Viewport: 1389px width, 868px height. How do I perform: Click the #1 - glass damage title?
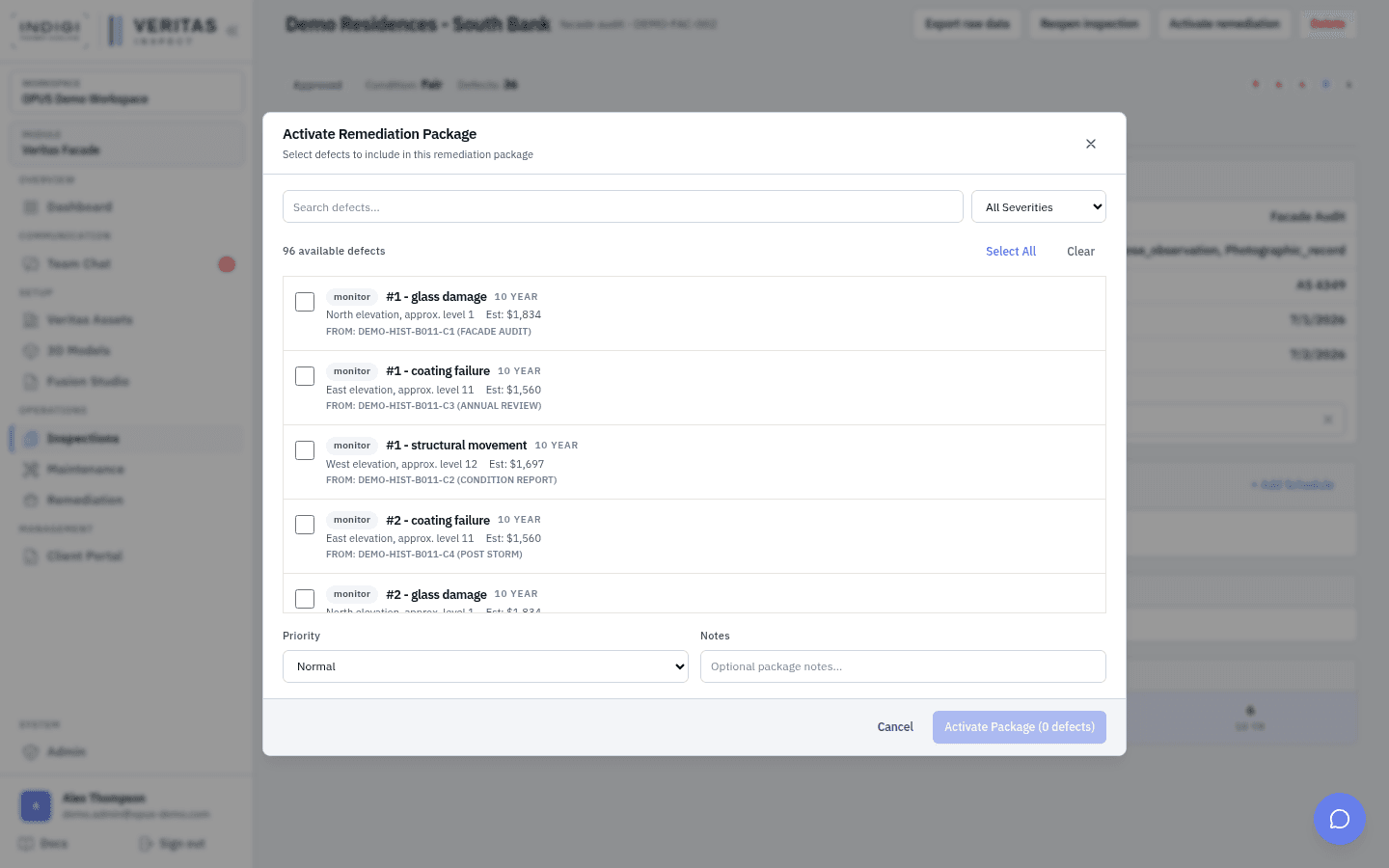point(436,297)
